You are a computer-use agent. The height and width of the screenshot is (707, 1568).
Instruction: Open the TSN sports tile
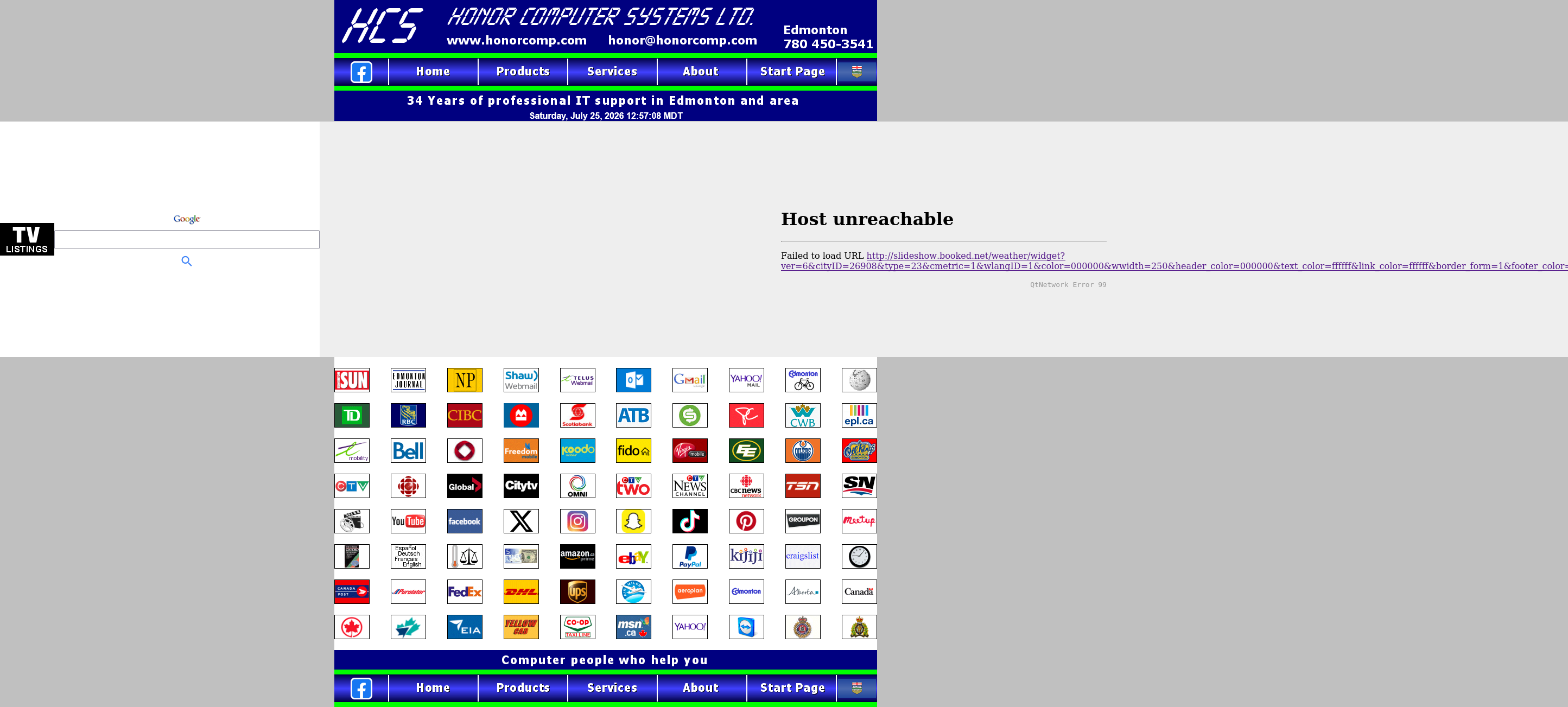click(803, 486)
